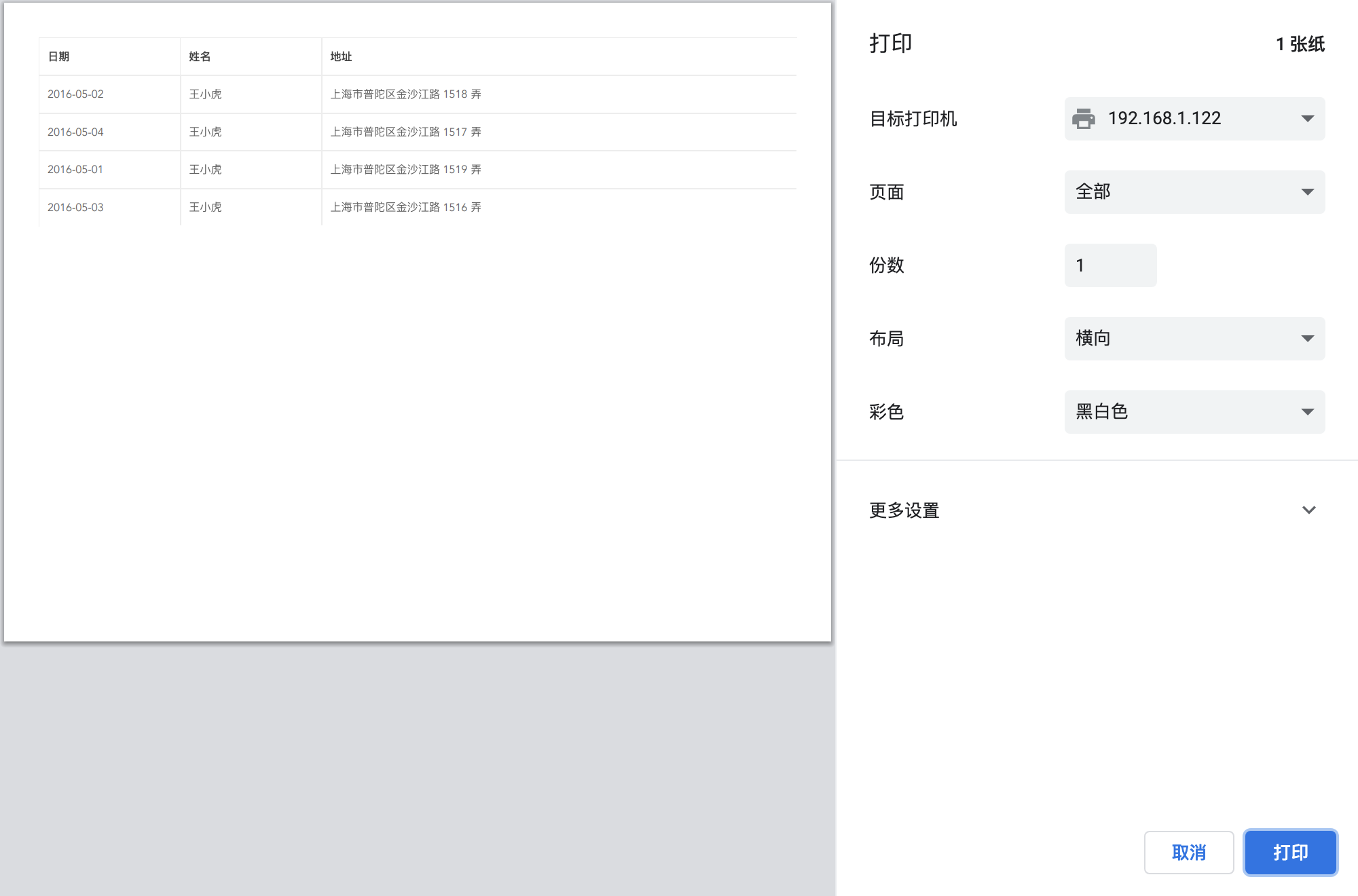This screenshot has height=896, width=1358.
Task: Click the 2016-05-03 date cell
Action: 75,207
